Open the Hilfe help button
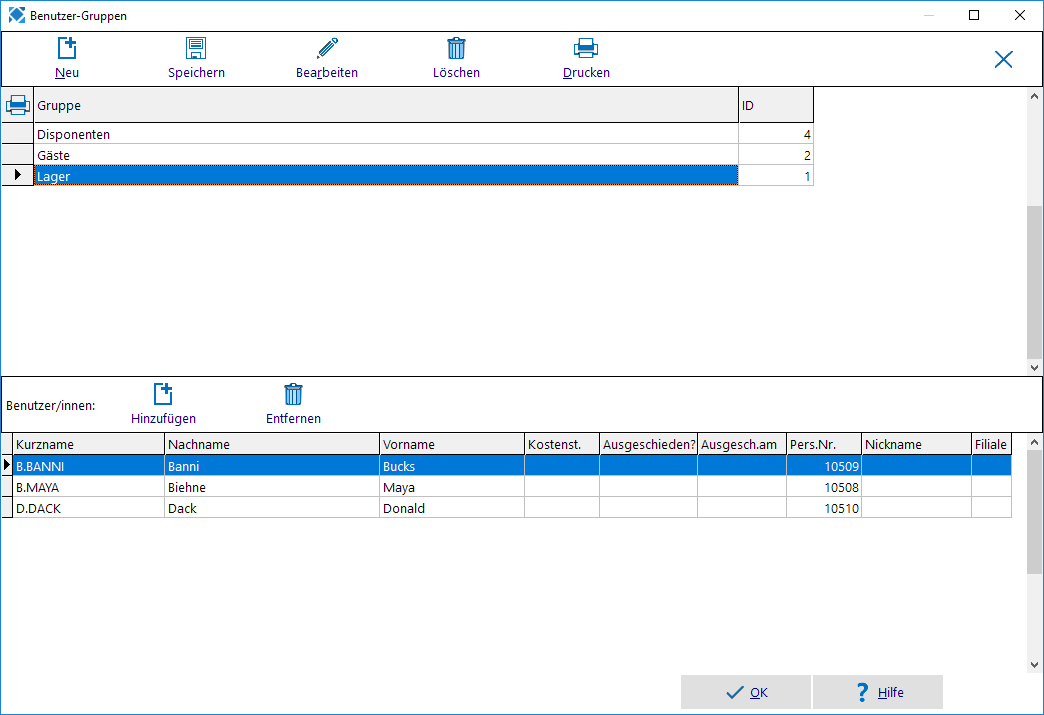 tap(878, 692)
